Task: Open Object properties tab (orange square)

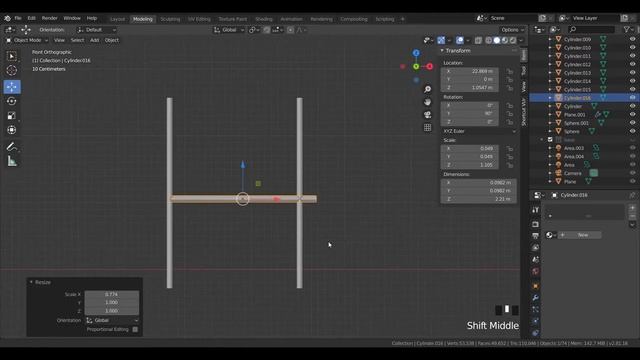Action: (x=536, y=286)
